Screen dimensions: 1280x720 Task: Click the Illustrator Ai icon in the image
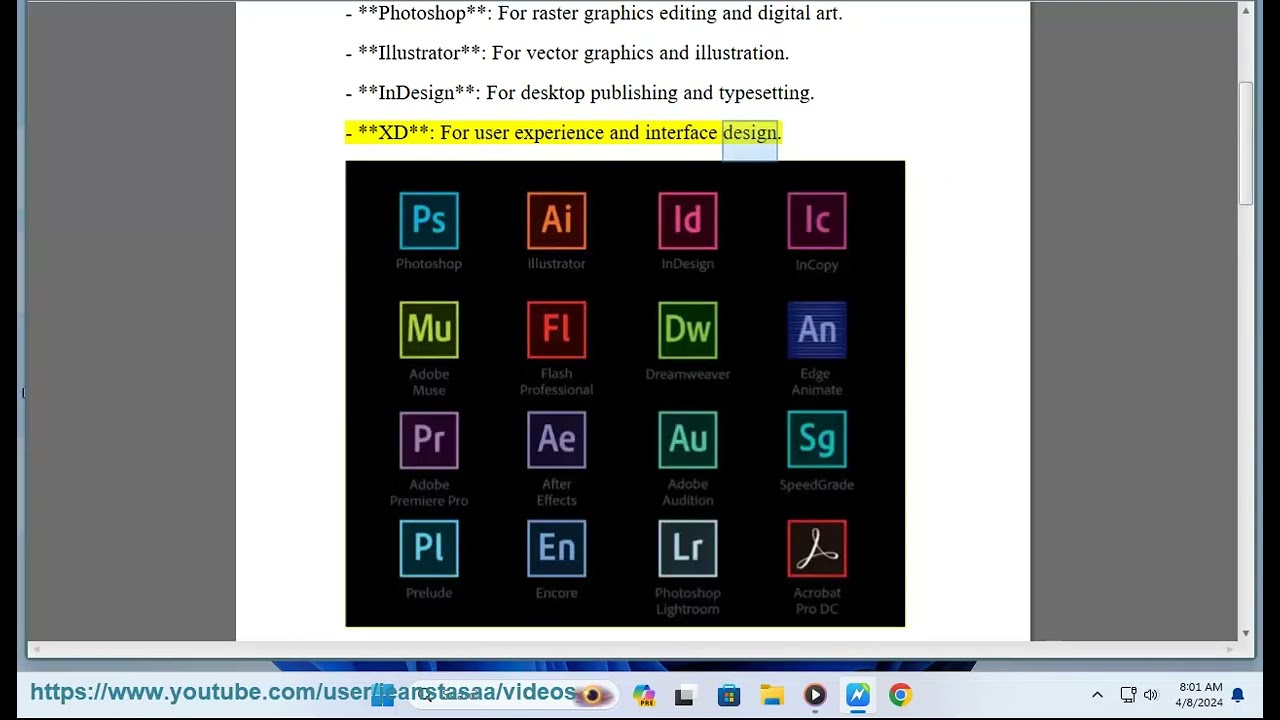point(557,220)
